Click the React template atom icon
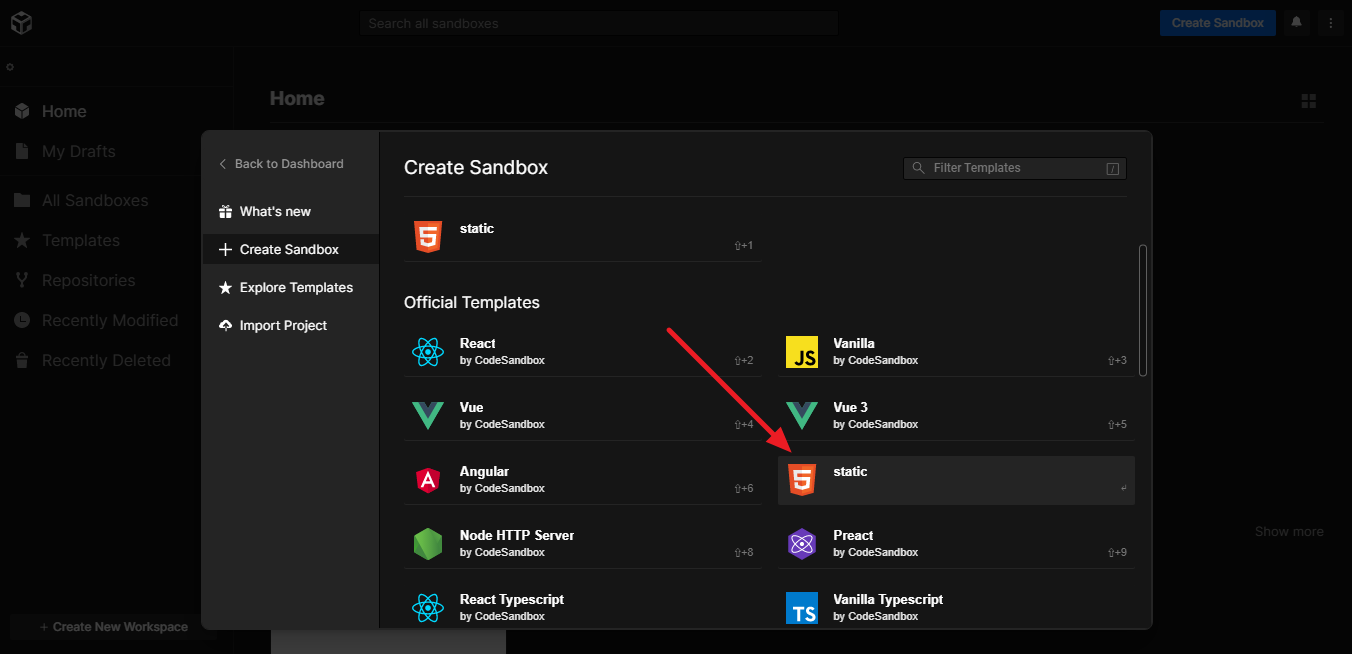This screenshot has height=654, width=1352. point(427,352)
